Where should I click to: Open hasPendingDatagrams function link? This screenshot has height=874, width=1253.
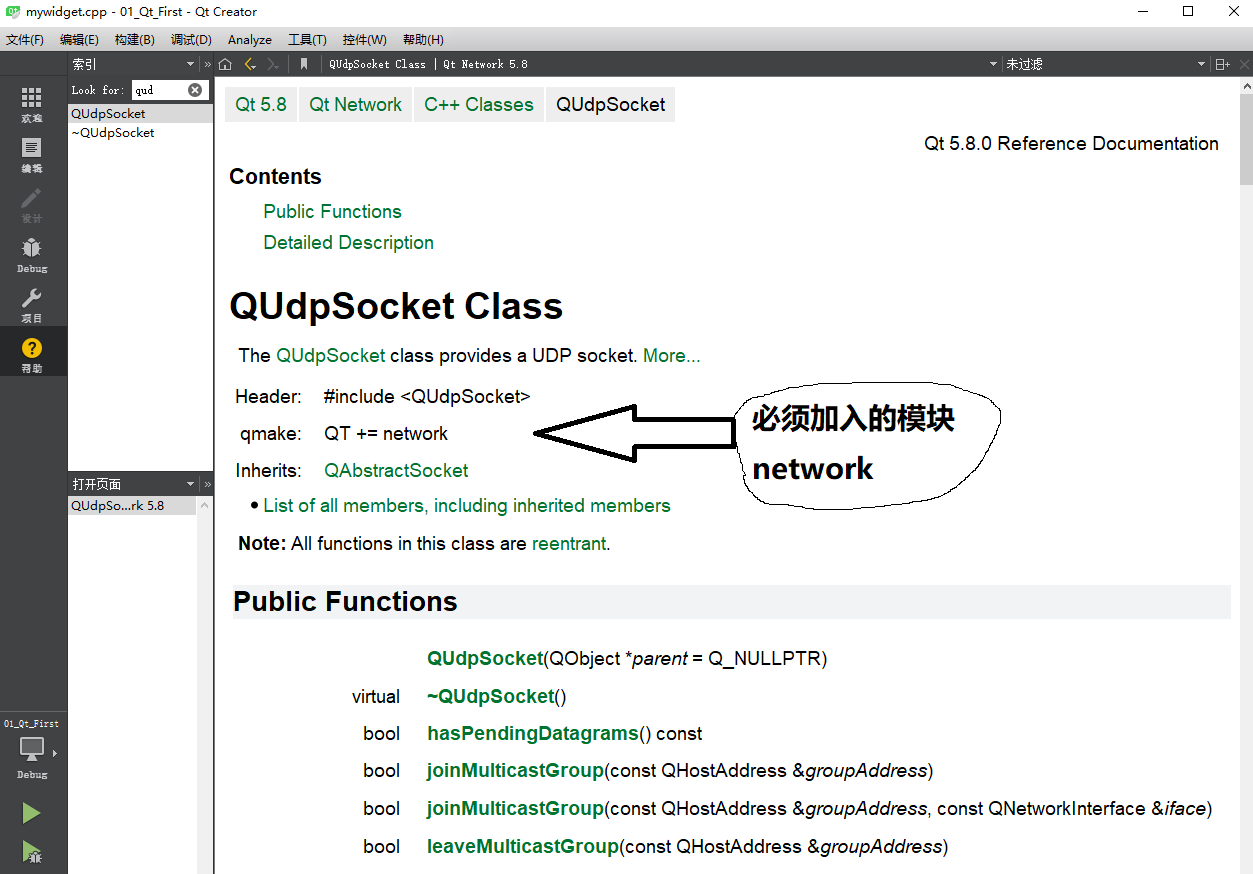[532, 734]
